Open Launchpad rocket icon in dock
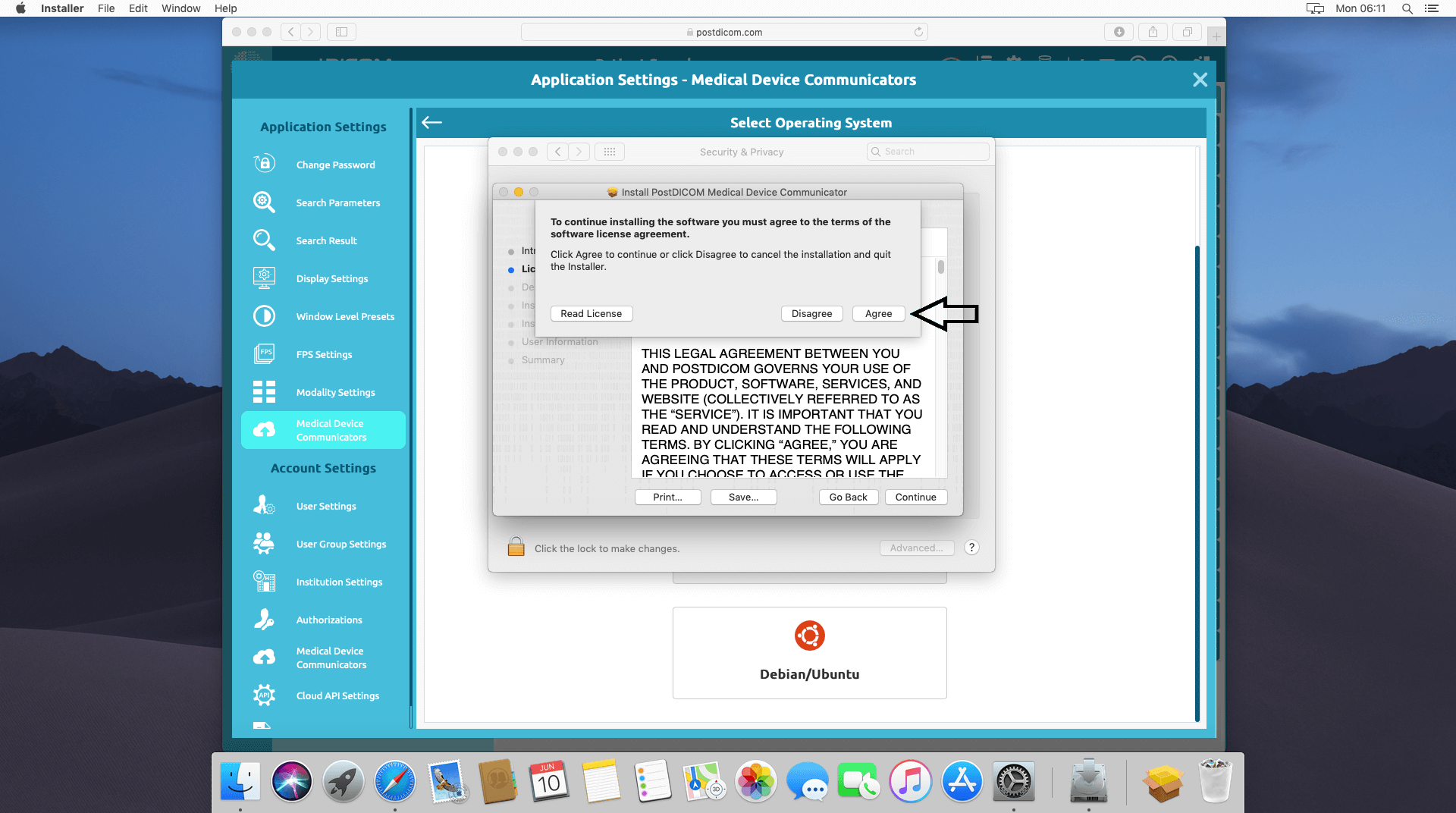 click(343, 782)
